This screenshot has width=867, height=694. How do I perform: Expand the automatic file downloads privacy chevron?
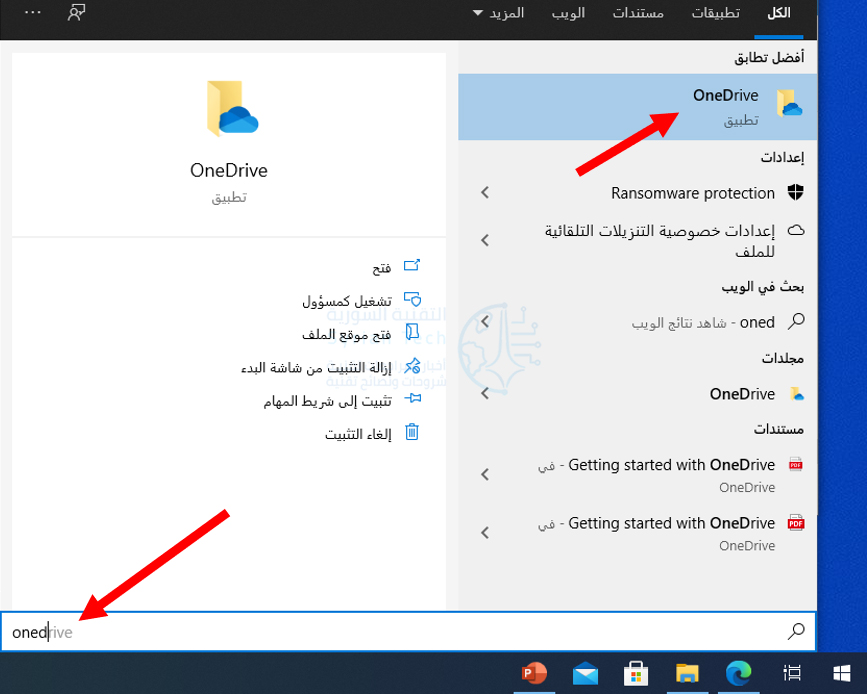click(485, 240)
